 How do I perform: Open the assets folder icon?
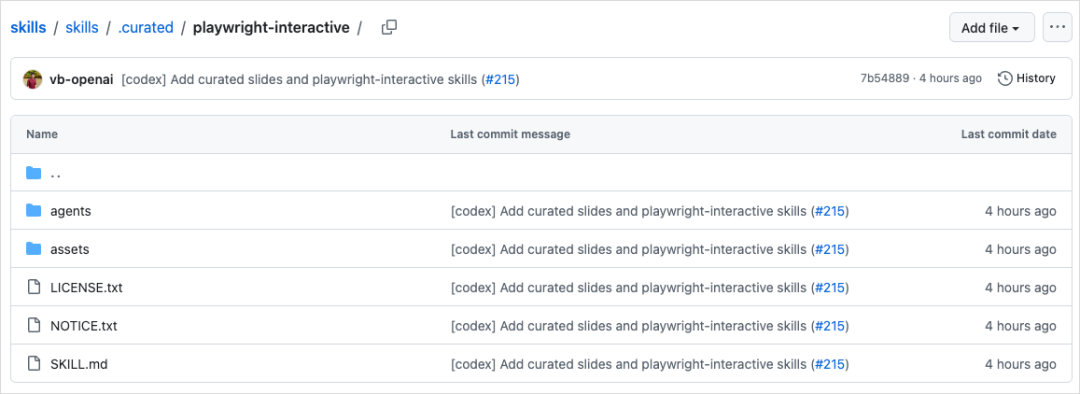click(34, 249)
